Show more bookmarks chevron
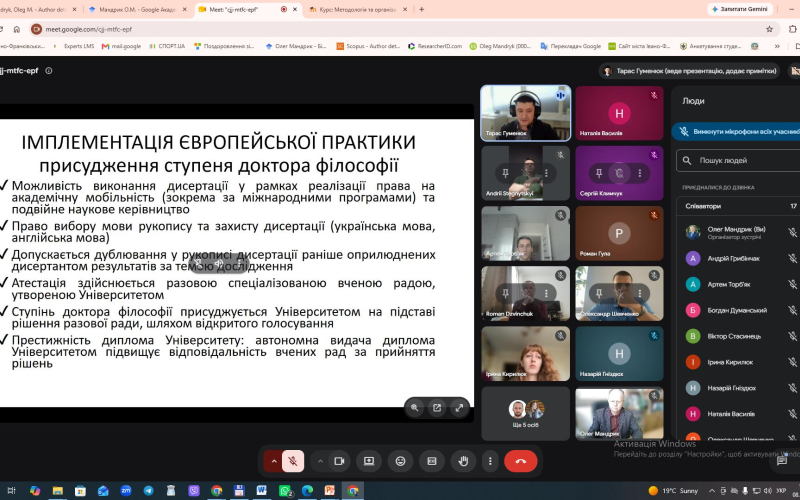Image resolution: width=800 pixels, height=500 pixels. (x=777, y=46)
